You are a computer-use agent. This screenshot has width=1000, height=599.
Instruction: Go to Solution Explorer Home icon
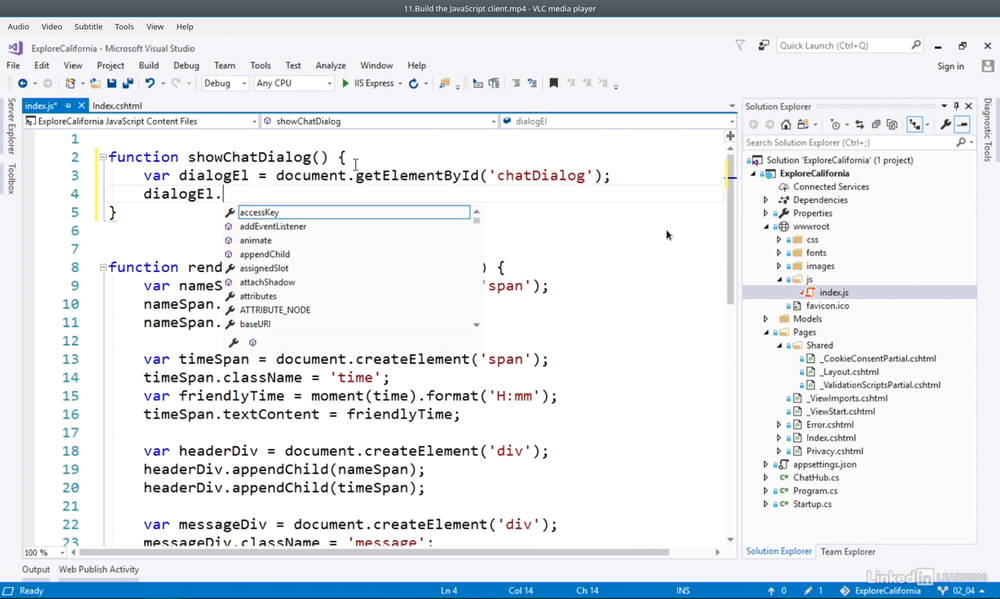pos(786,125)
